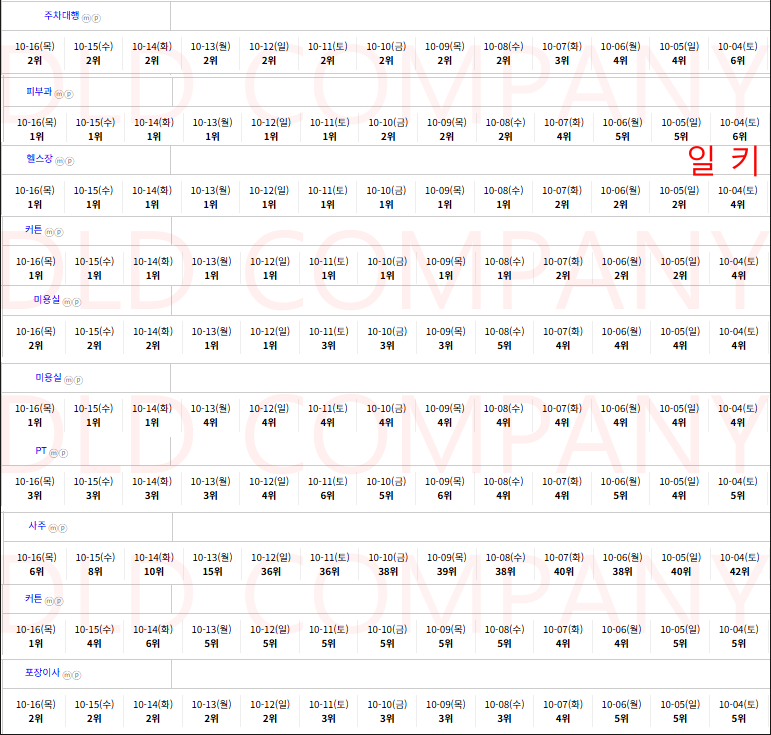Click m icon of 미용실 ranked 1위 on 10-16
Image resolution: width=771 pixels, height=735 pixels.
68,380
